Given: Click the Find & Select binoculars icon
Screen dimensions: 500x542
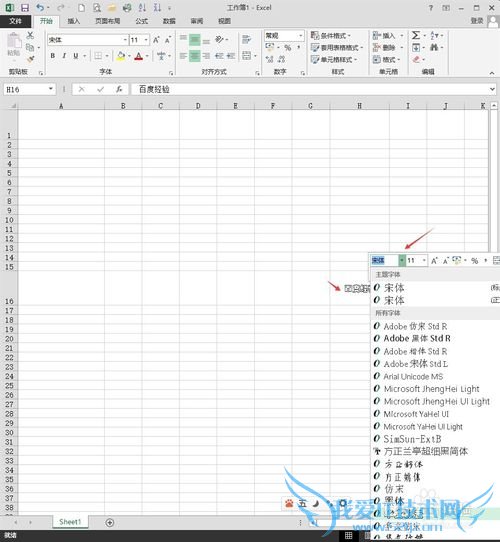Looking at the screenshot, I should (x=434, y=47).
